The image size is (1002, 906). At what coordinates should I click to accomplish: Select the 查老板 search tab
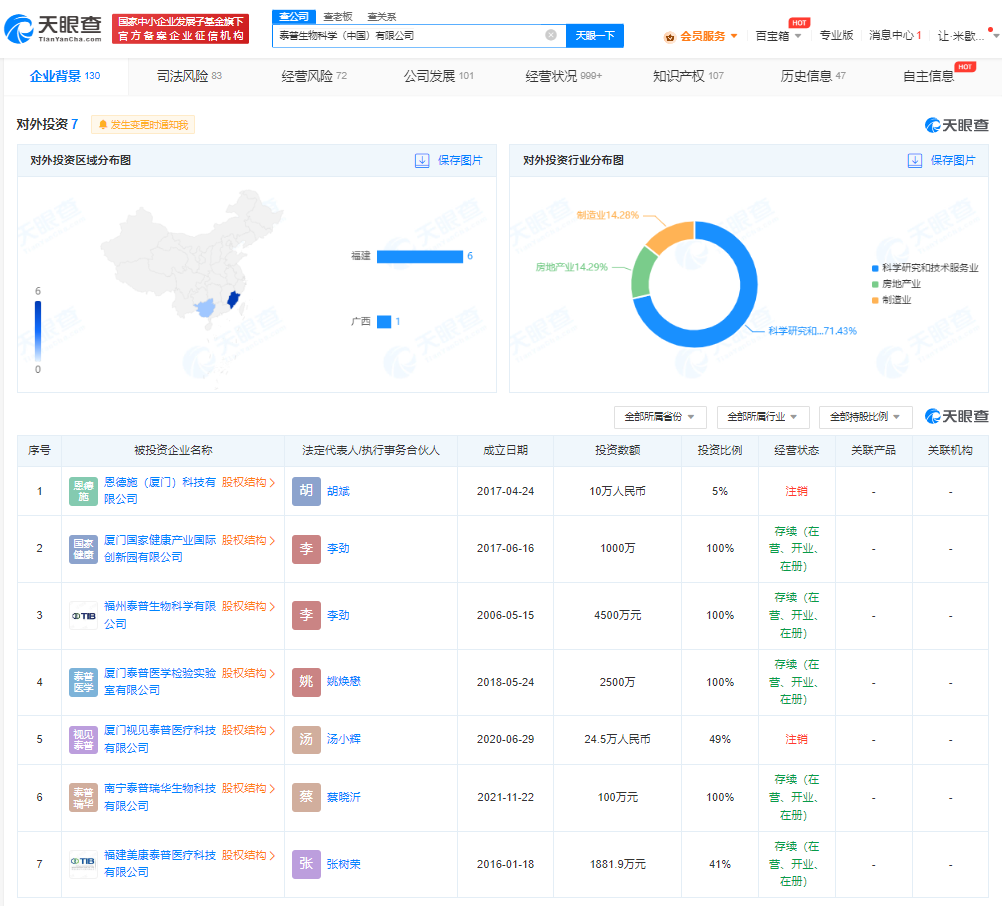click(x=337, y=16)
